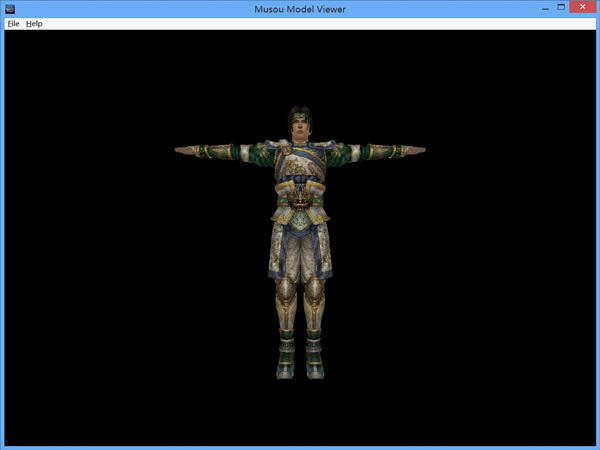Screen dimensions: 600x450
Task: Open the Help menu
Action: pyautogui.click(x=34, y=23)
